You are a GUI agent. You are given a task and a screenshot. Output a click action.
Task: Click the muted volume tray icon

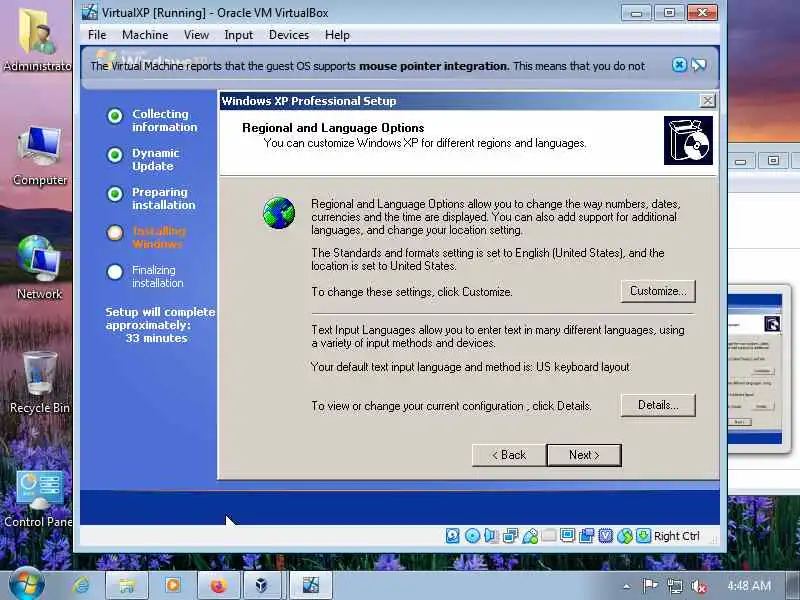click(x=698, y=586)
